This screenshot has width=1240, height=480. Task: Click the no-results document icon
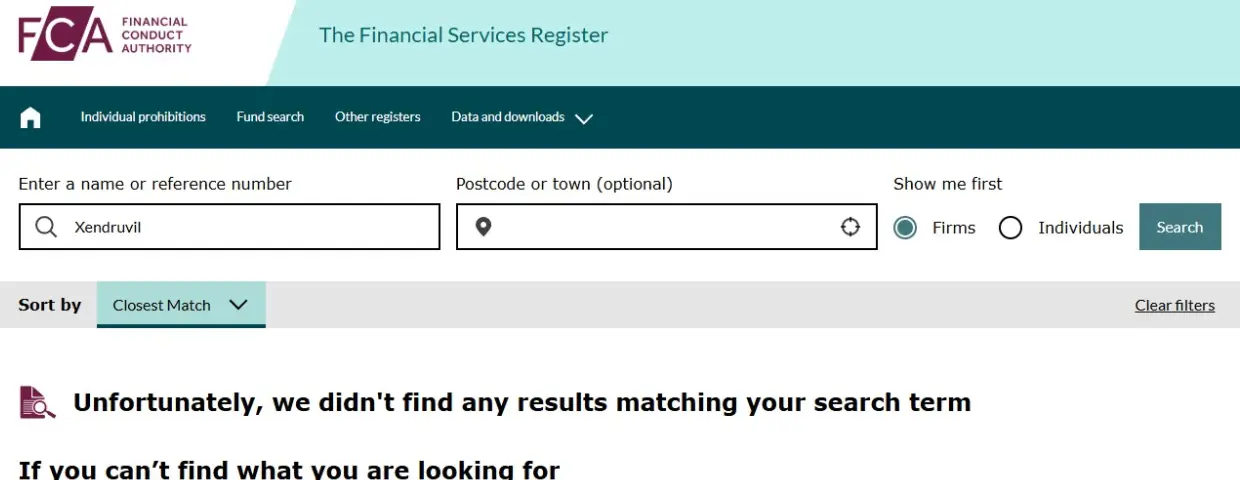(x=38, y=402)
